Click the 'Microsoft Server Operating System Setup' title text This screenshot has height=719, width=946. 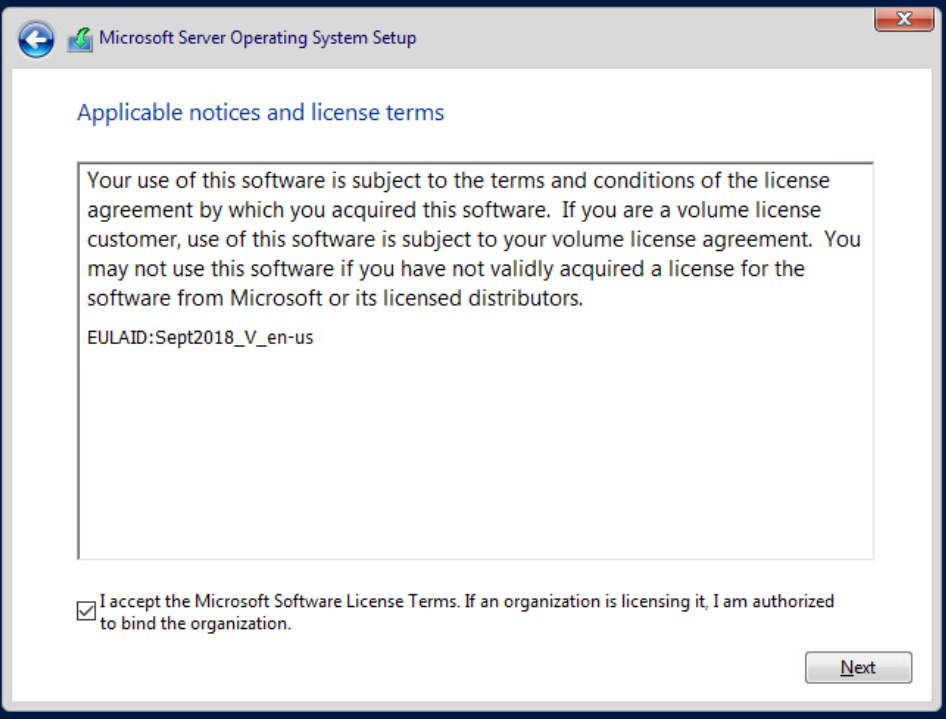coord(257,38)
